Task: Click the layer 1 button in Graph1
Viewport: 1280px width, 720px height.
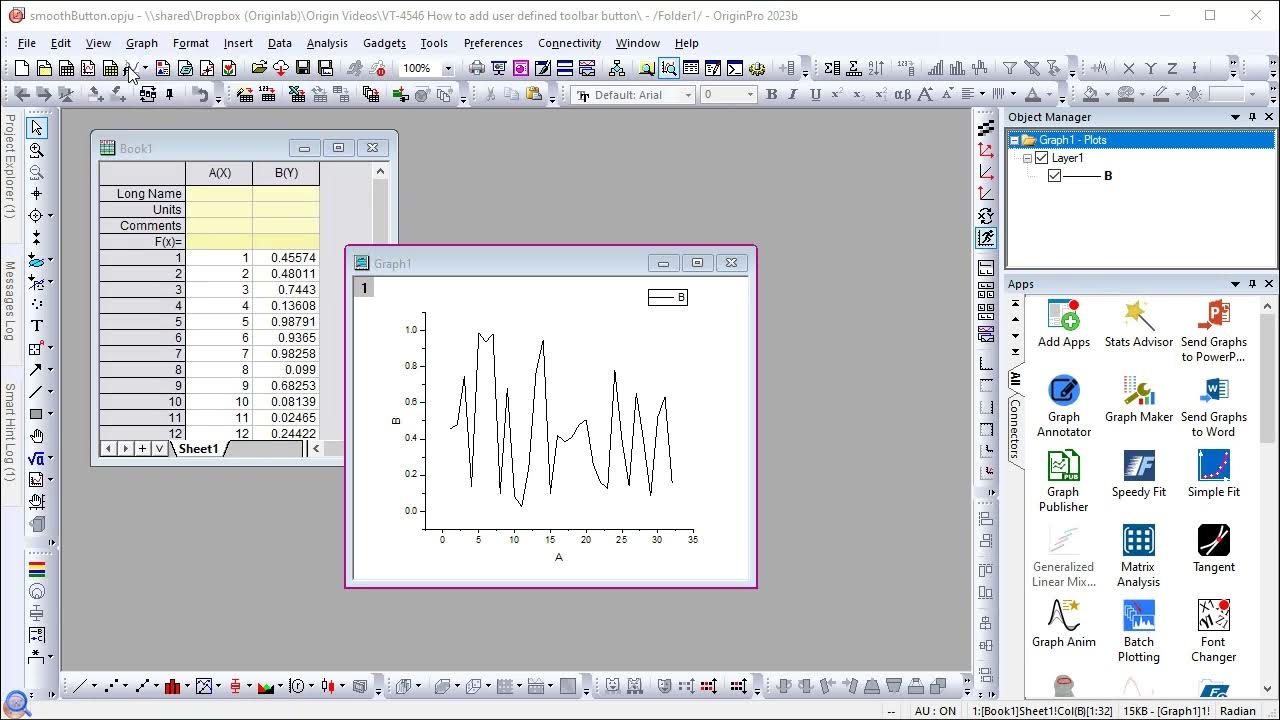Action: point(364,288)
